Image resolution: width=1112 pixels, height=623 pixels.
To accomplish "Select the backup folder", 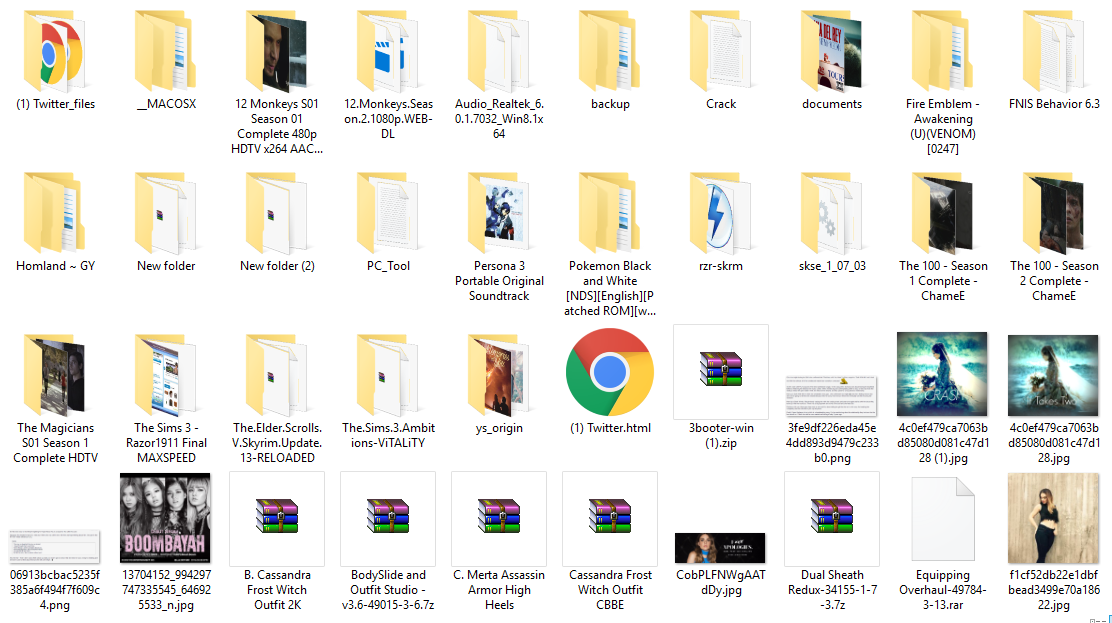I will [x=610, y=51].
